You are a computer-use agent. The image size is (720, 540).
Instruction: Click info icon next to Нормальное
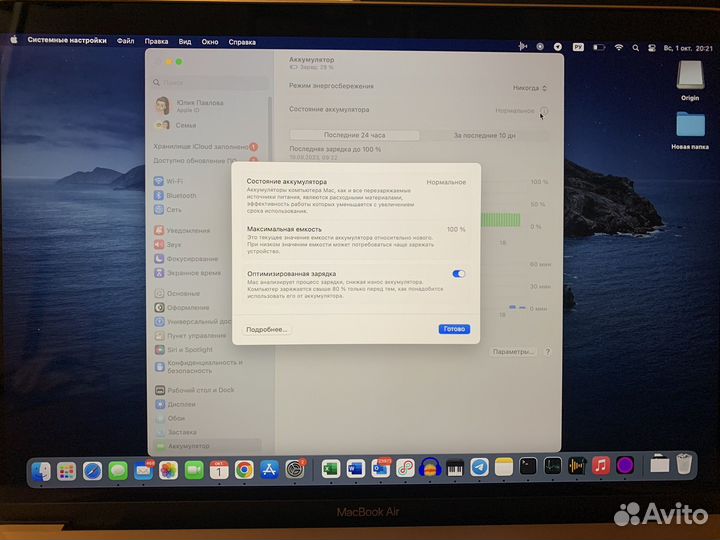coord(544,111)
